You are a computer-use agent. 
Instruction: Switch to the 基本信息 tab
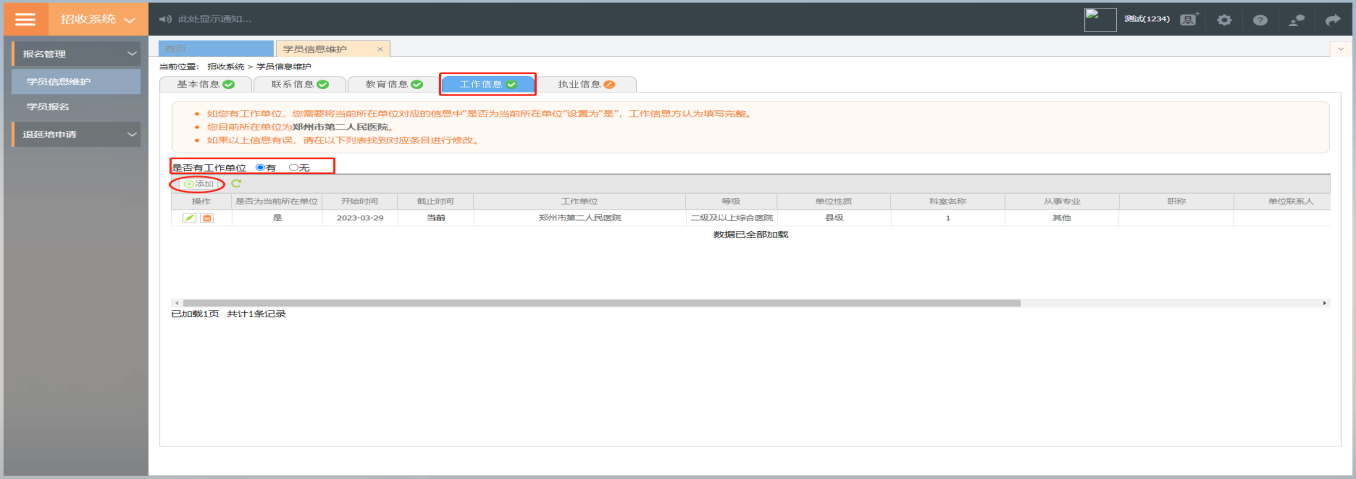tap(205, 85)
